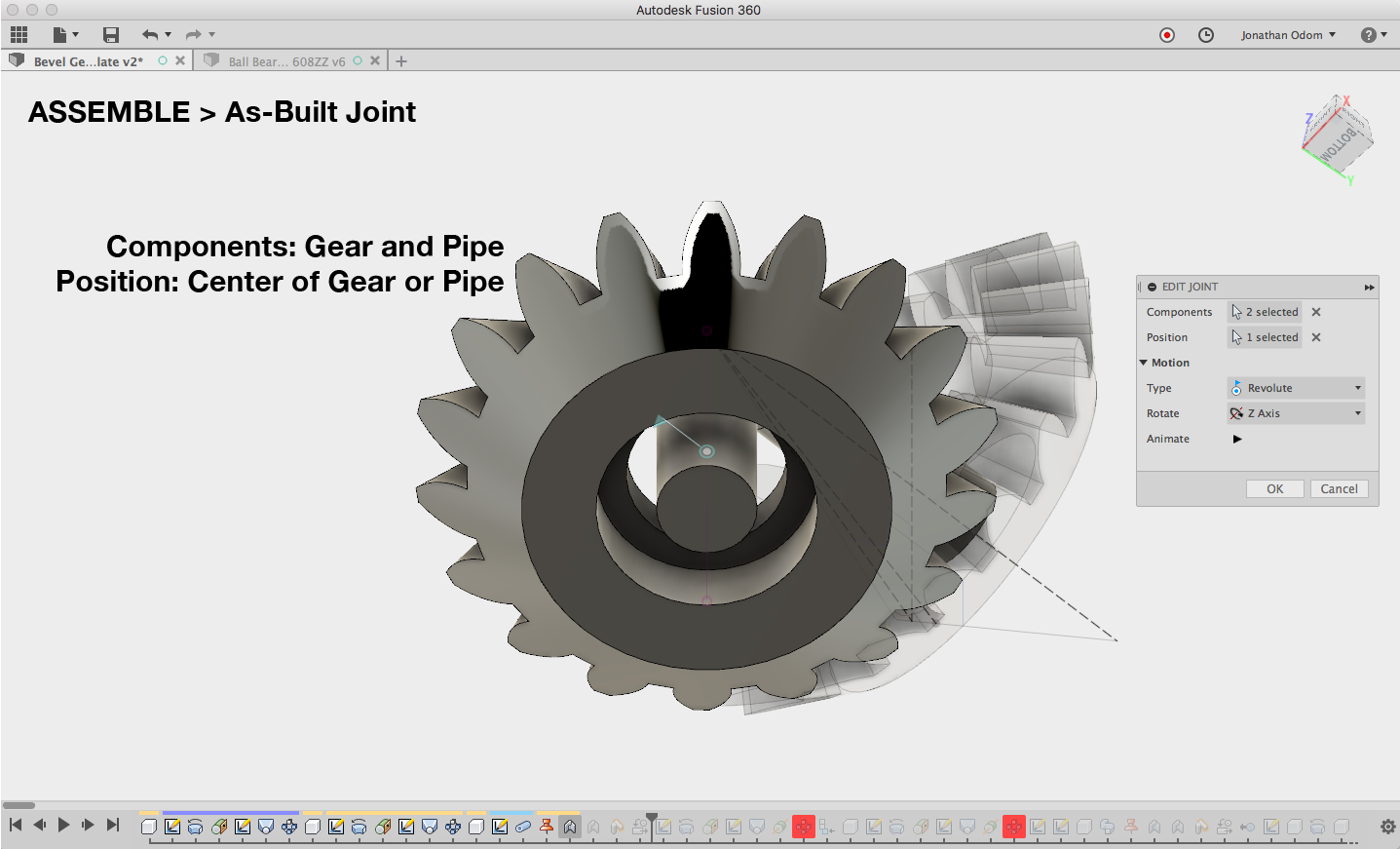Redo the last undone action
Image resolution: width=1400 pixels, height=849 pixels.
(193, 35)
